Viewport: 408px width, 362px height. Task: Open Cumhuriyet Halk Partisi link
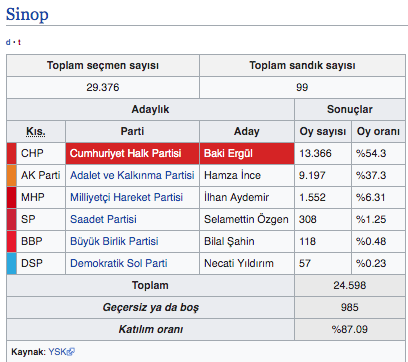pos(125,153)
